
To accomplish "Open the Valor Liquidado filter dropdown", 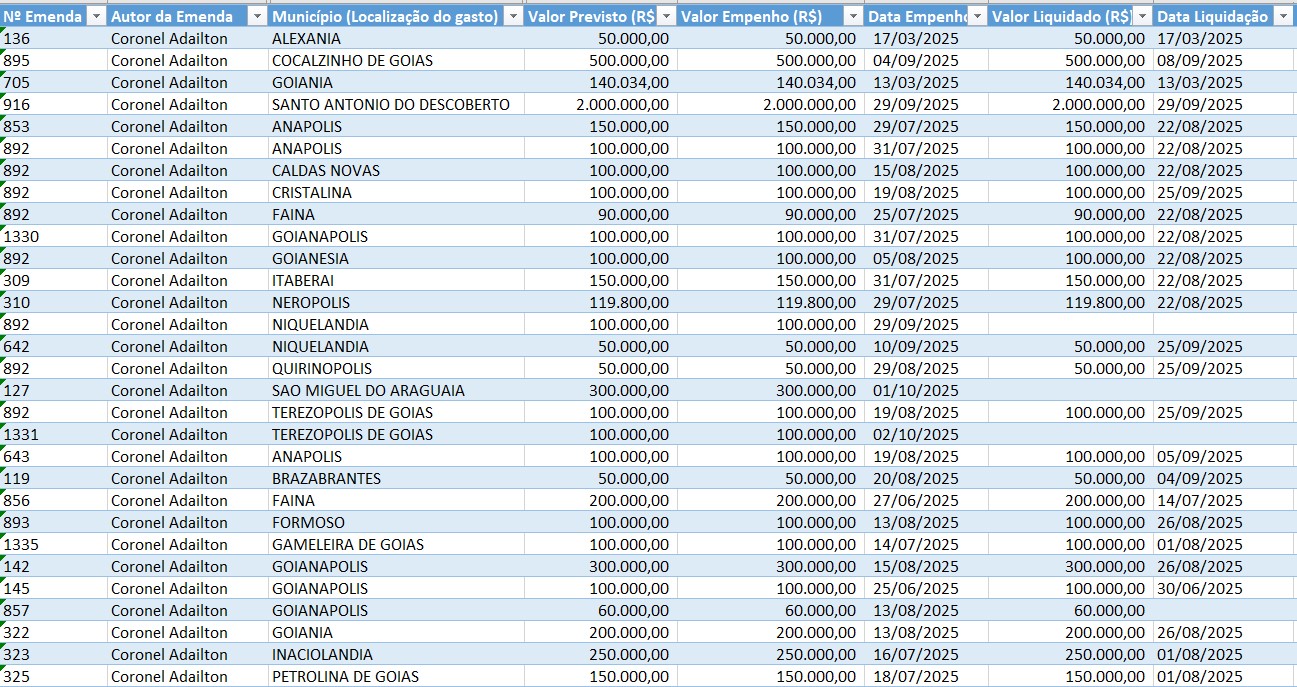I will 1142,17.
